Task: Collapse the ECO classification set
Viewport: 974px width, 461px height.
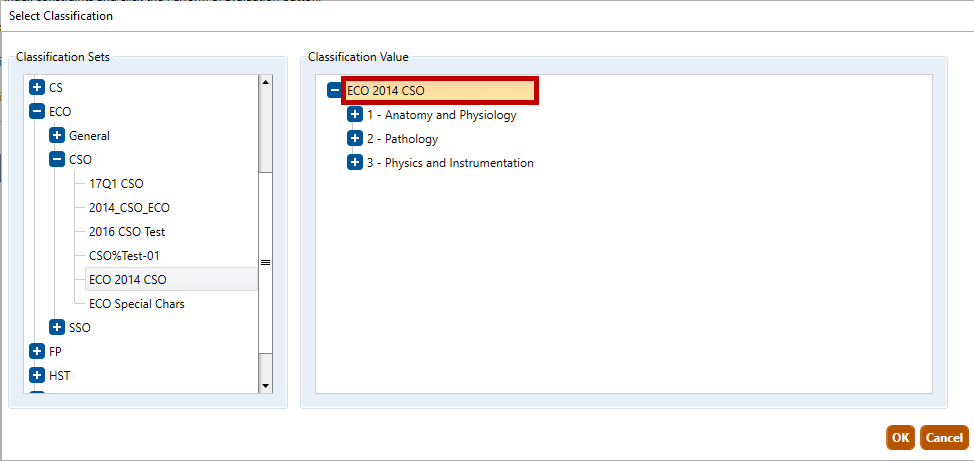Action: [x=37, y=112]
